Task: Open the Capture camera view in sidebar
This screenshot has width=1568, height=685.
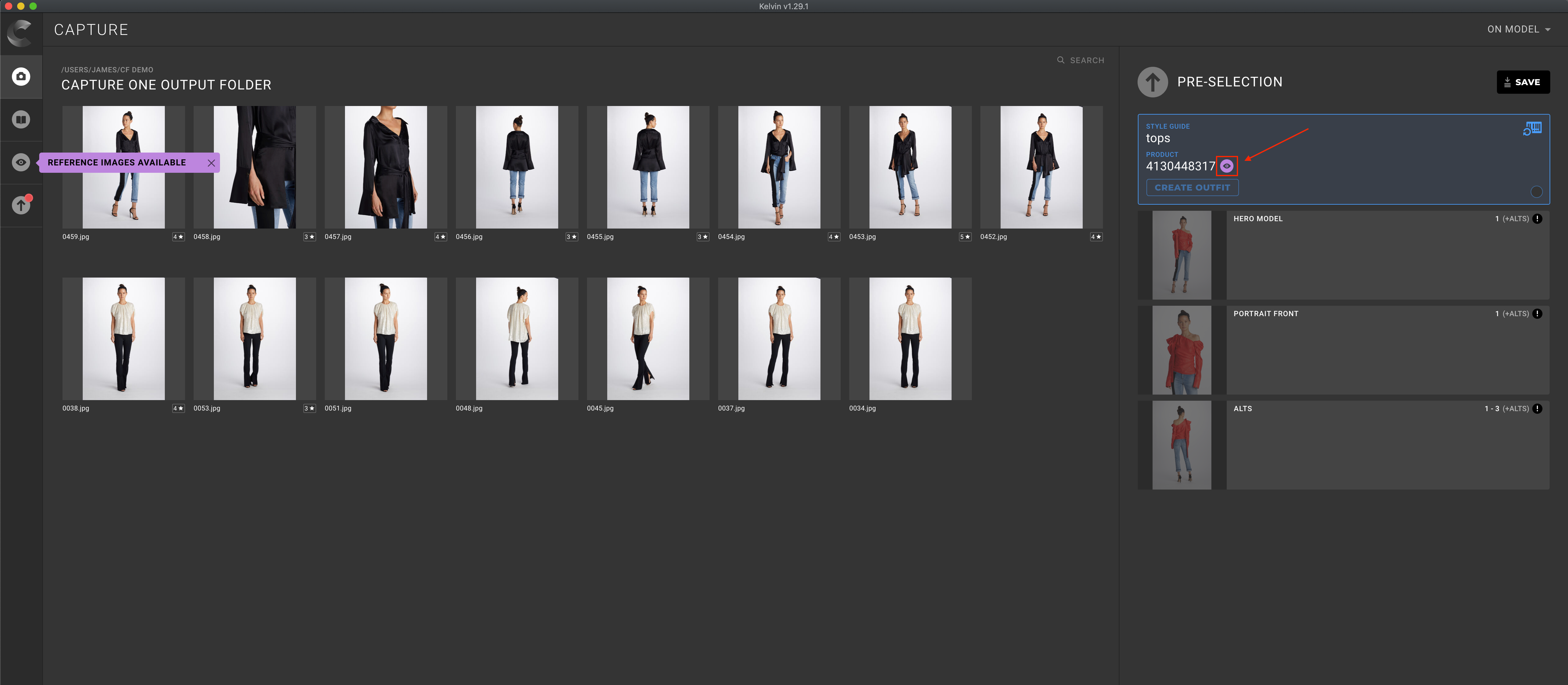Action: [21, 77]
